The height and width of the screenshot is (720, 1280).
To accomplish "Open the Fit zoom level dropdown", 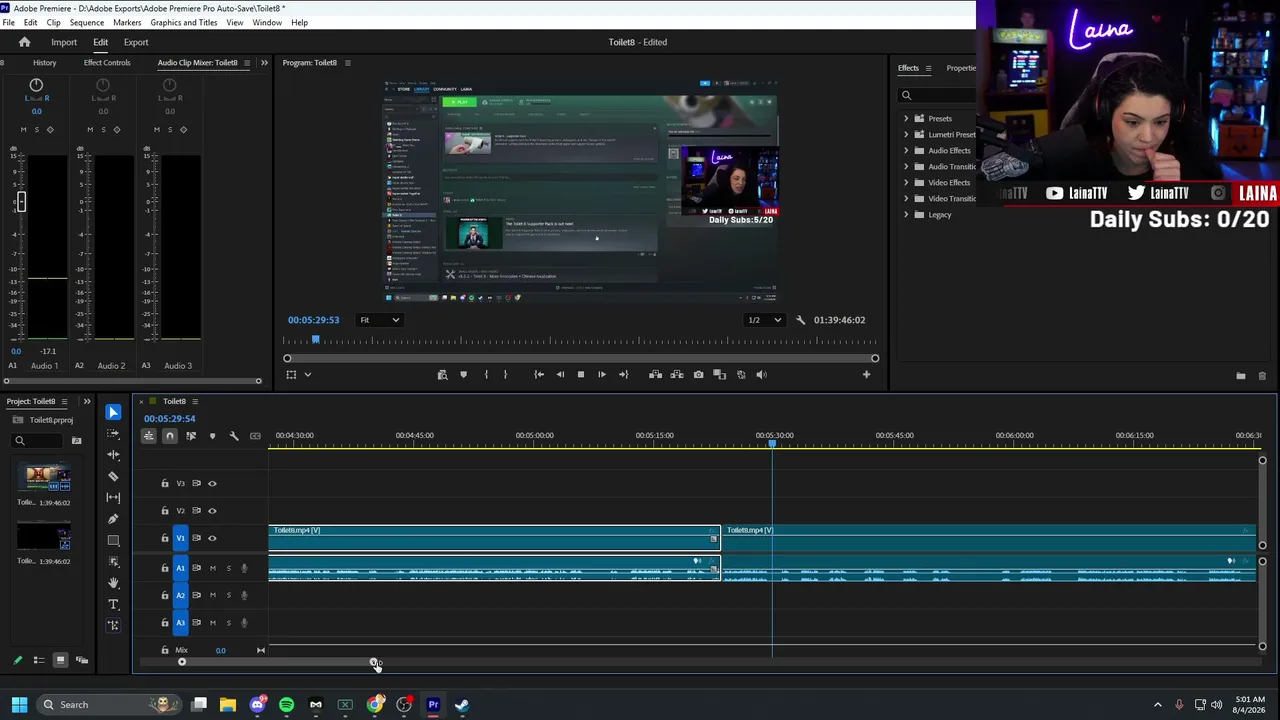I will pos(380,320).
